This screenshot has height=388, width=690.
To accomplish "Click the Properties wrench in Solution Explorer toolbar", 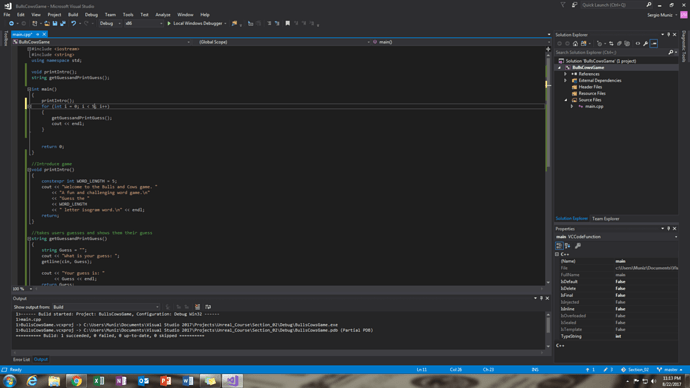I will (x=646, y=44).
